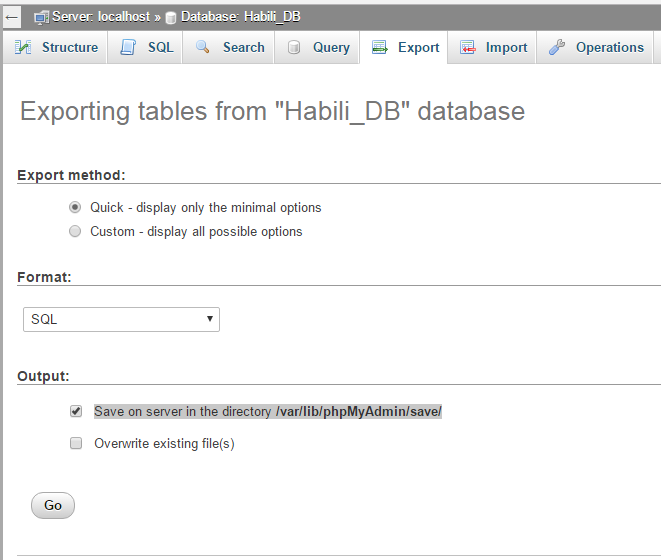This screenshot has height=560, width=661.
Task: Open the SQL format dropdown
Action: pos(121,319)
